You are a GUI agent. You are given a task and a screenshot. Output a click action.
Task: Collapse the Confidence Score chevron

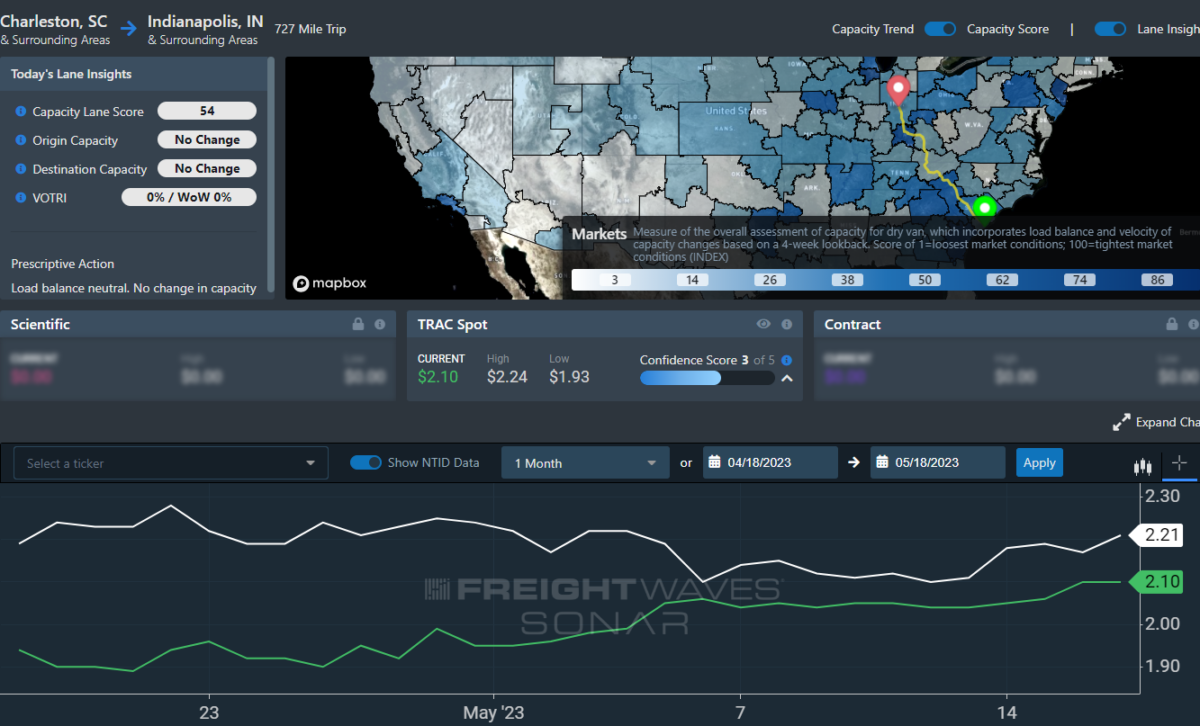click(787, 379)
